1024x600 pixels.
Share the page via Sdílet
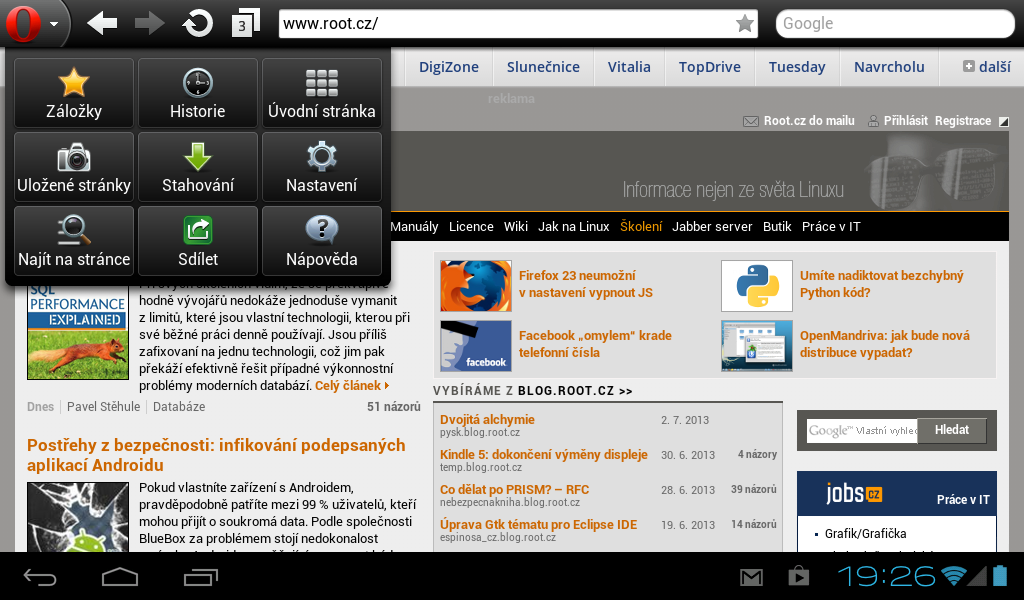click(197, 240)
